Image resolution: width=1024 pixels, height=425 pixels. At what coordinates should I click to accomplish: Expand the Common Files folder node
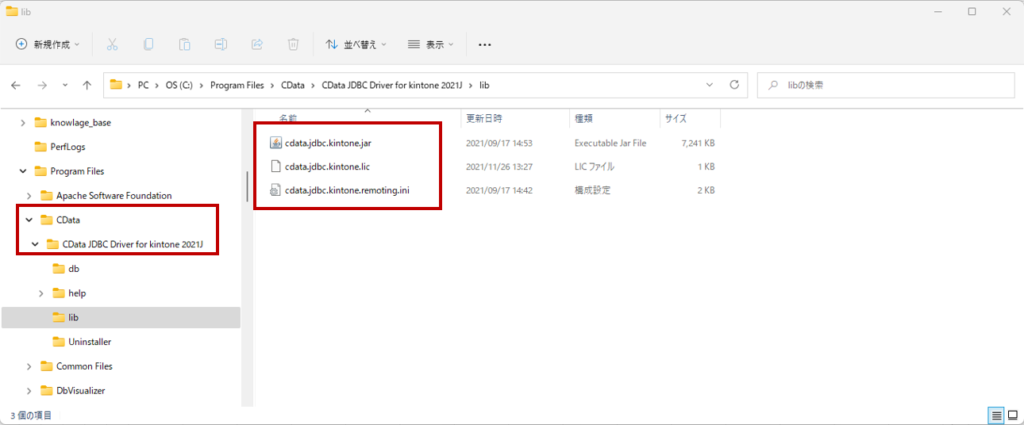coord(29,366)
